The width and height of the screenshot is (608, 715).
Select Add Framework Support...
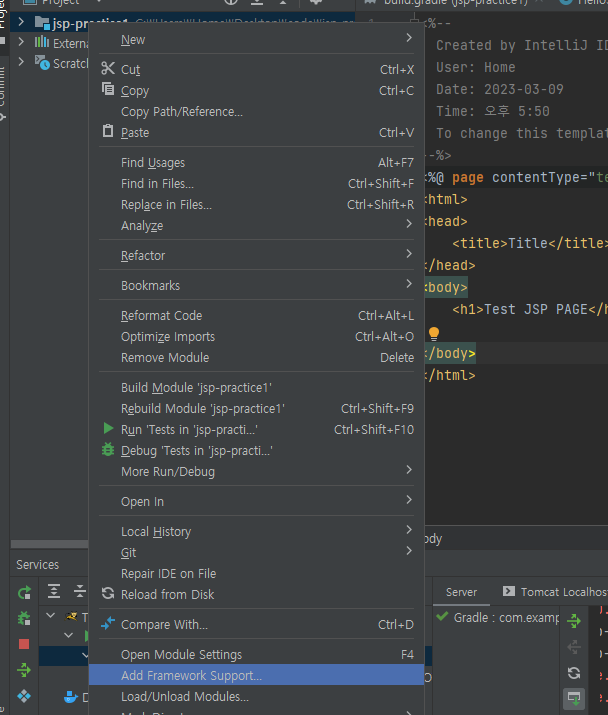256,675
